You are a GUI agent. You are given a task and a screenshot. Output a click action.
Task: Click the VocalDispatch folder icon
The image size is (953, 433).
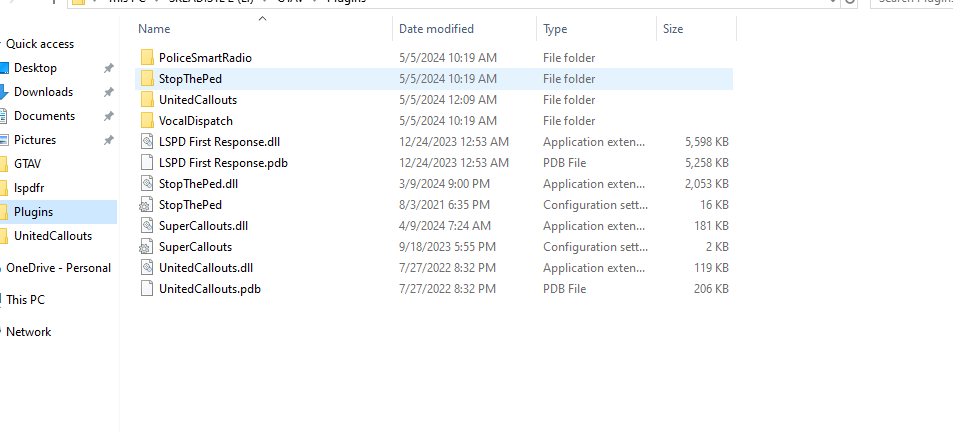[x=148, y=121]
